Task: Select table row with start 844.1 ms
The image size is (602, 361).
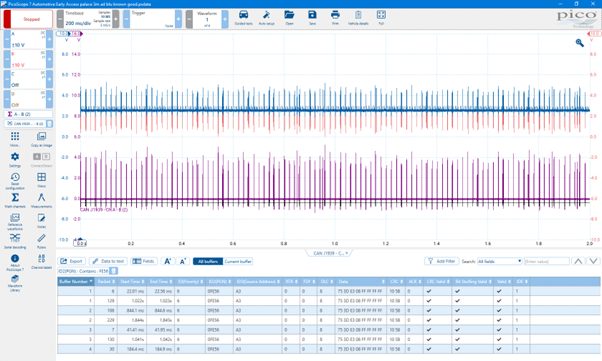Action: (329, 310)
